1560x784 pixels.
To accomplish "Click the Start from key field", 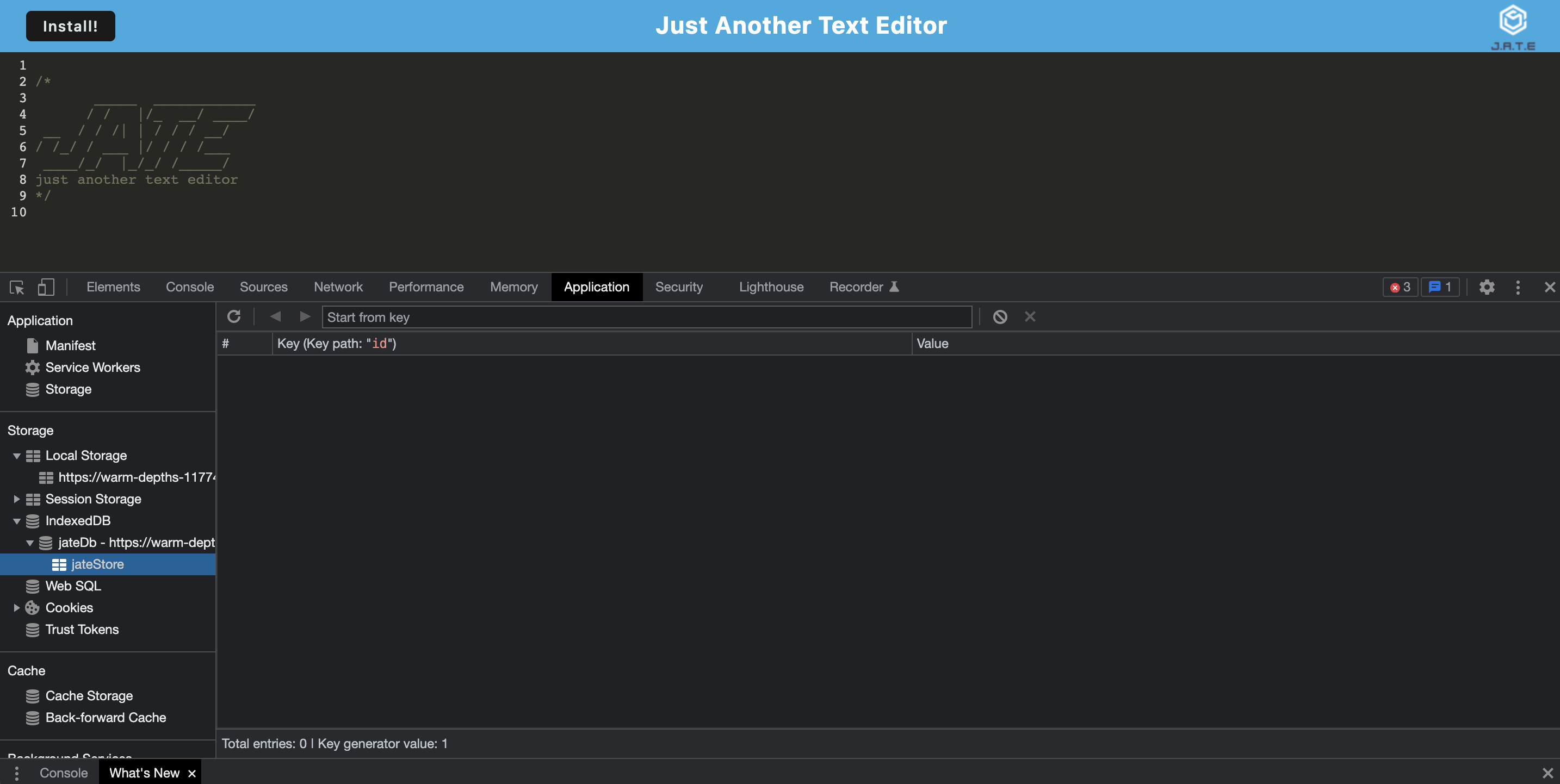I will (x=647, y=317).
